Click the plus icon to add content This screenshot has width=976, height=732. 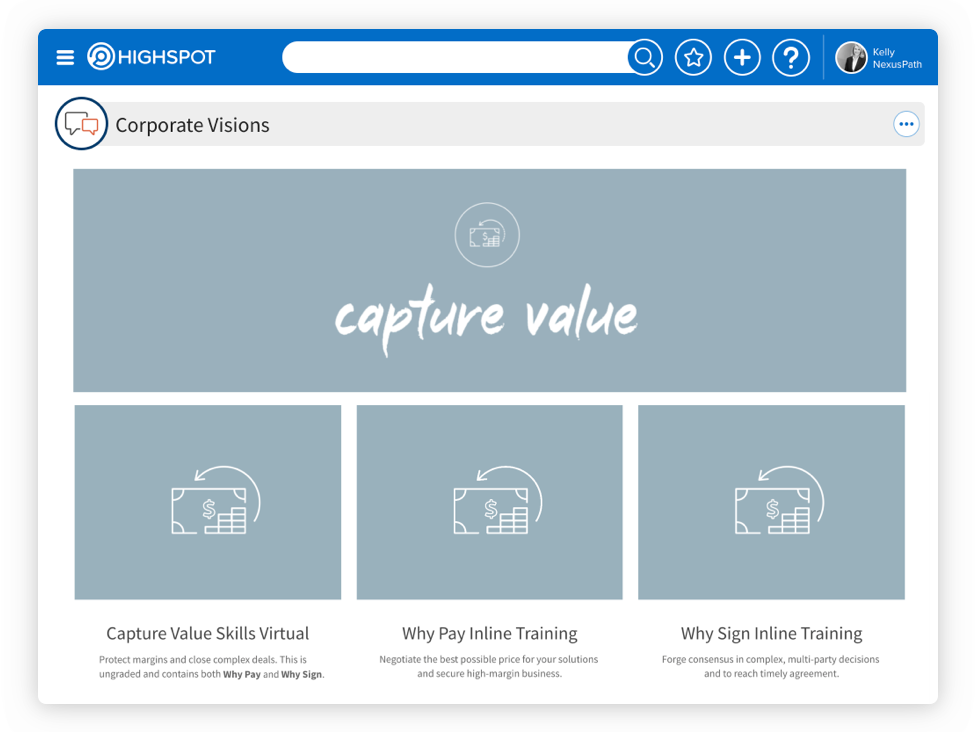(x=742, y=58)
